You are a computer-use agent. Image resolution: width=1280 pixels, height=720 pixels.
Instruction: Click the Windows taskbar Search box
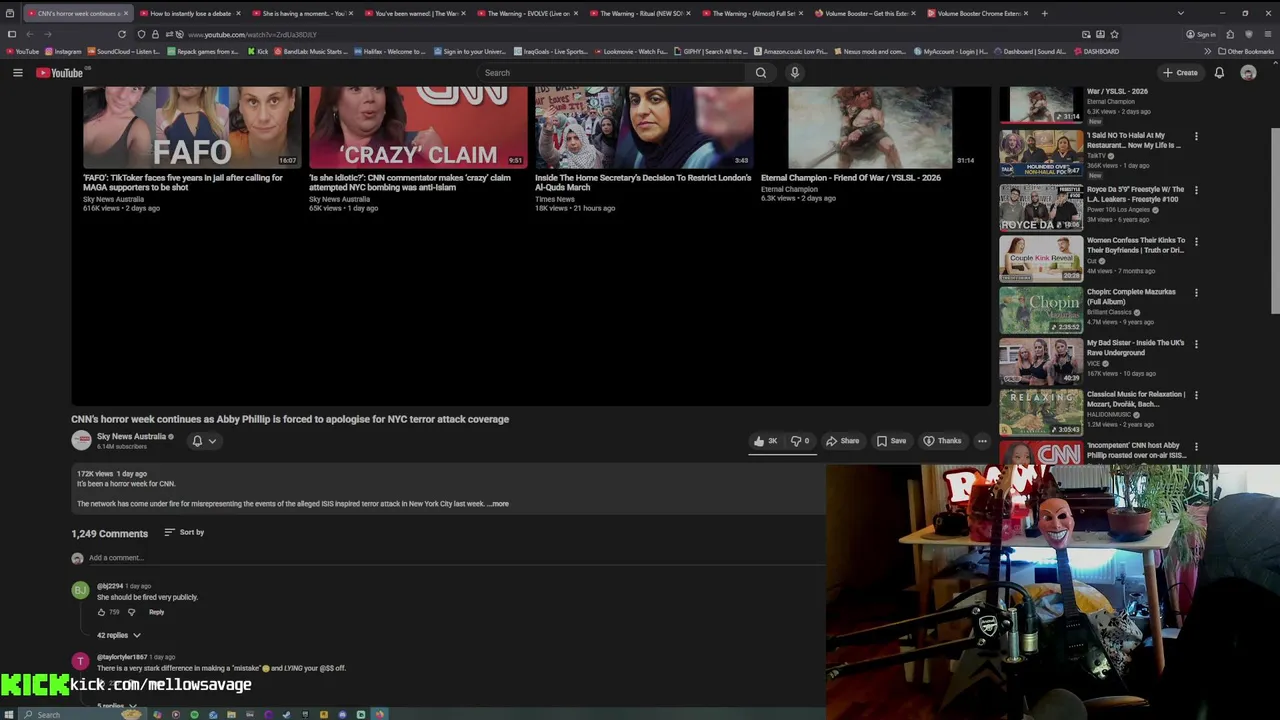(80, 714)
